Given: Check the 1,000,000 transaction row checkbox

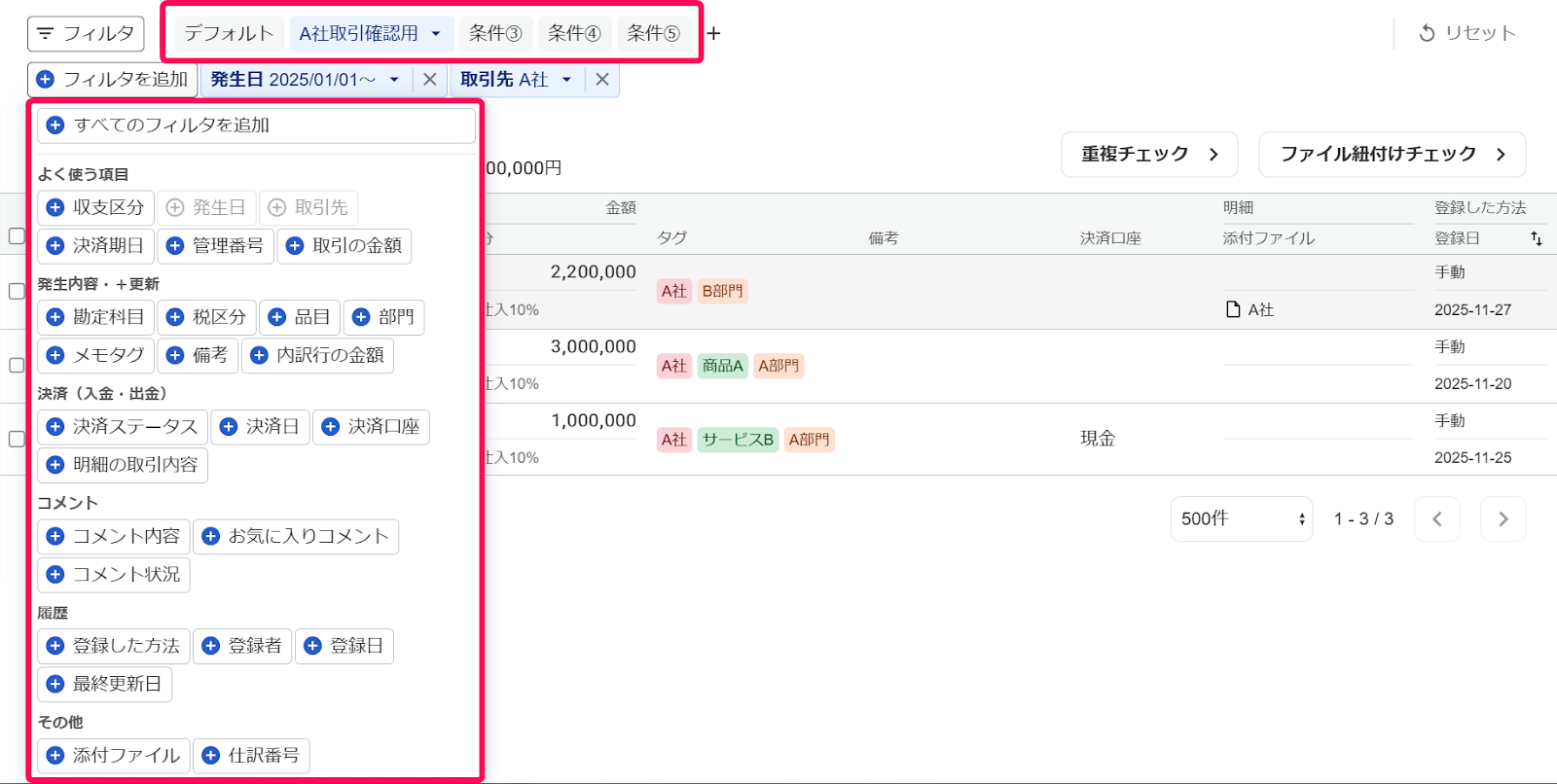Looking at the screenshot, I should click(17, 439).
